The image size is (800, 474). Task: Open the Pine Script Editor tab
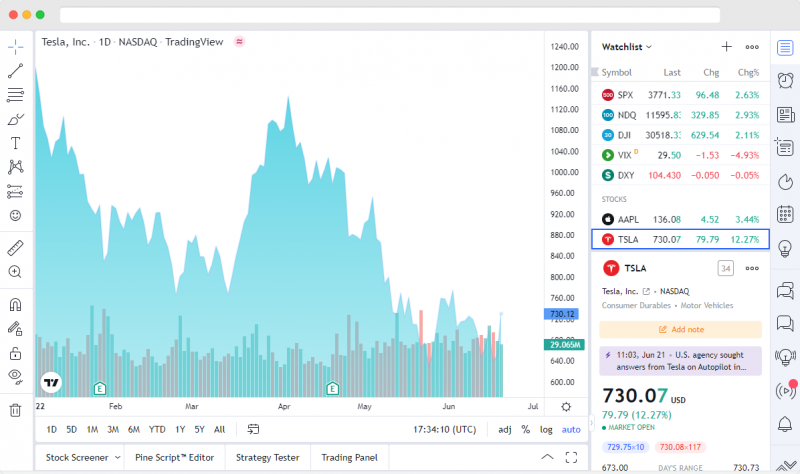pyautogui.click(x=174, y=458)
